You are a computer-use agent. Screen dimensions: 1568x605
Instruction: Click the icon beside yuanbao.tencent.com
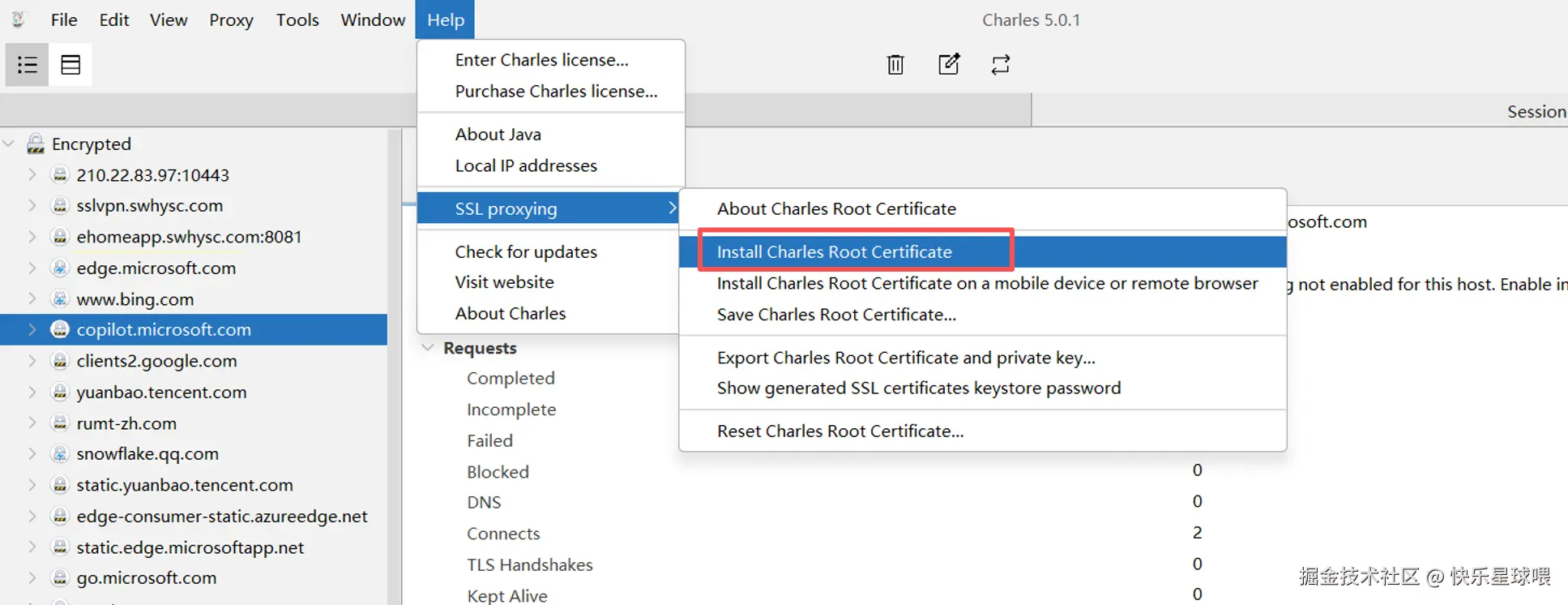[x=60, y=392]
